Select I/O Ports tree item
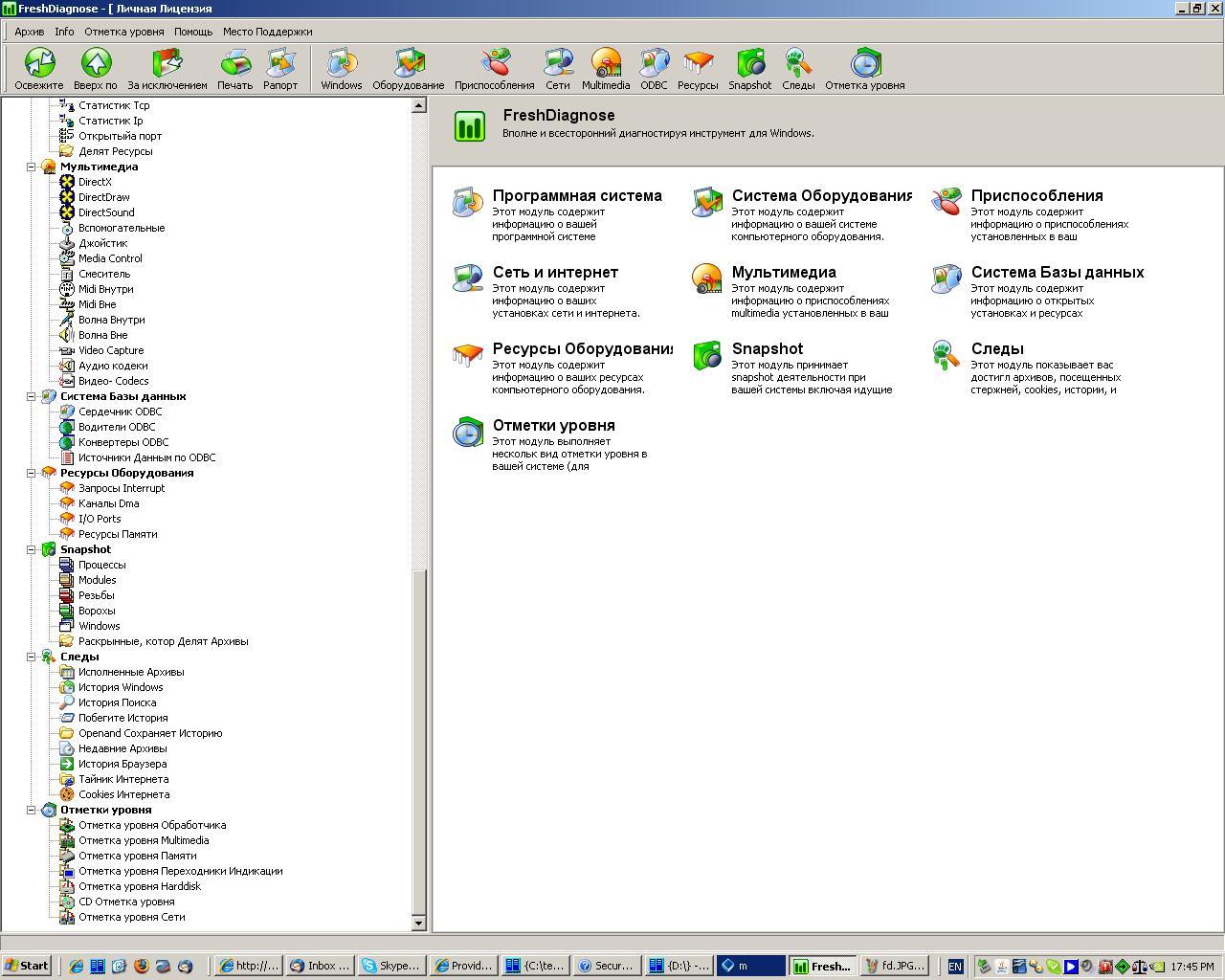 [x=100, y=519]
